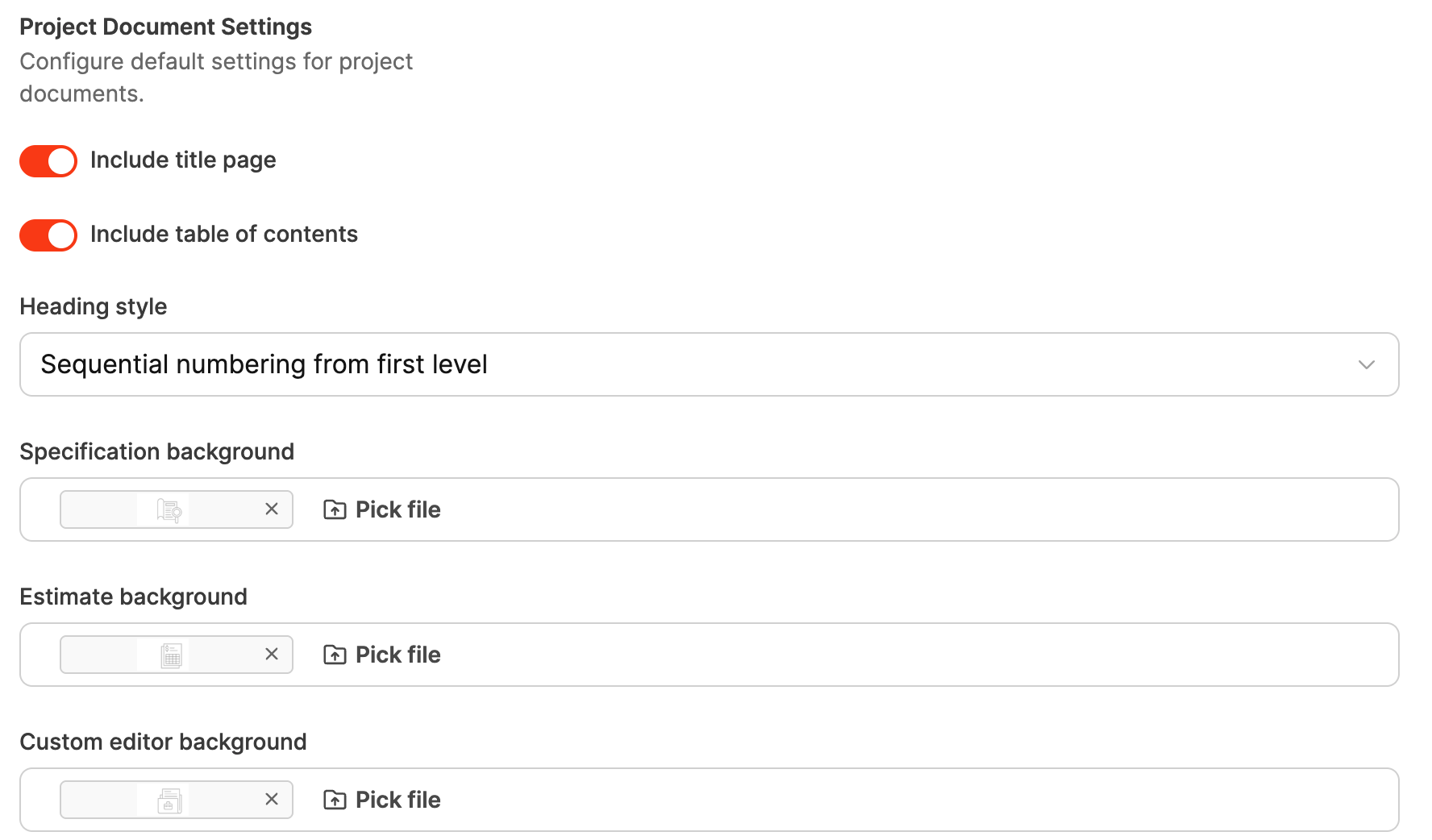Click the Include table of contents label

(224, 235)
